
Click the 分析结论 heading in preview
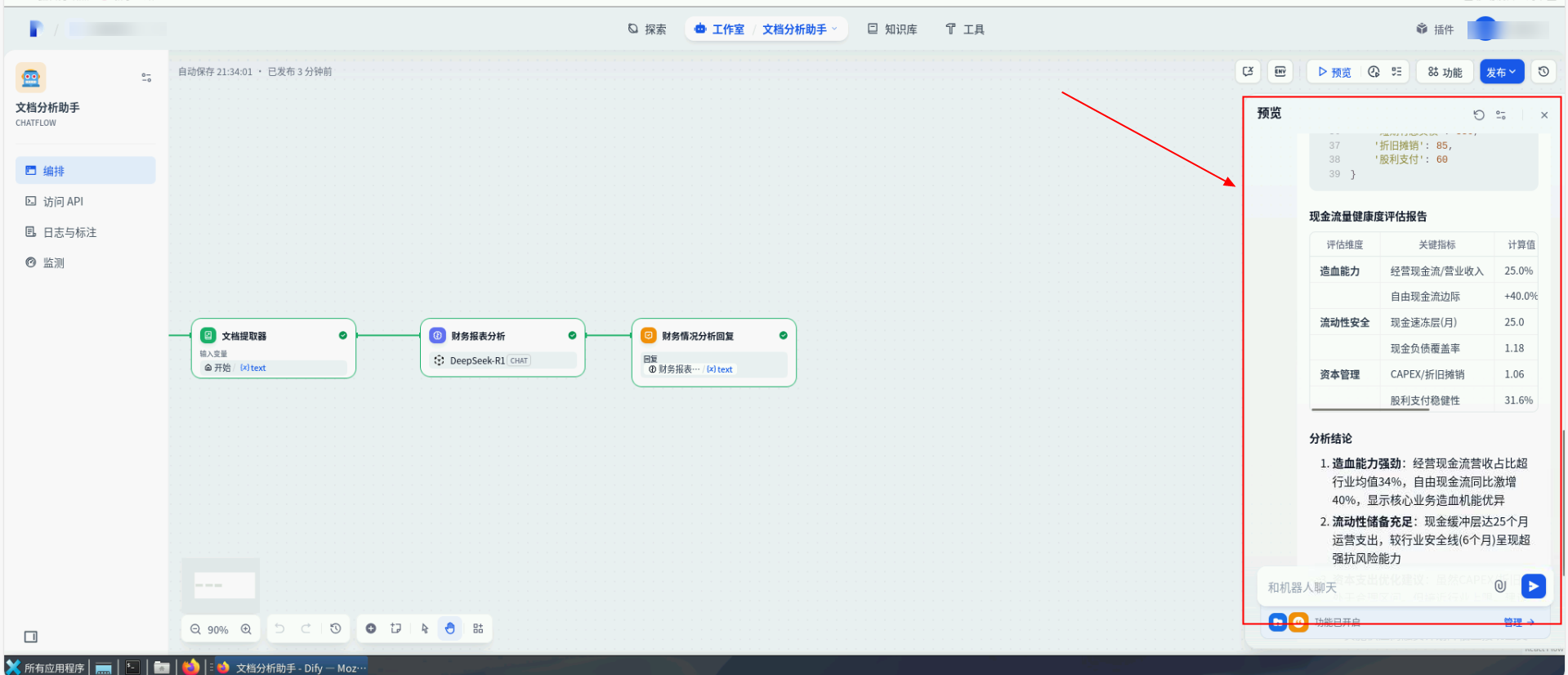click(x=1330, y=439)
